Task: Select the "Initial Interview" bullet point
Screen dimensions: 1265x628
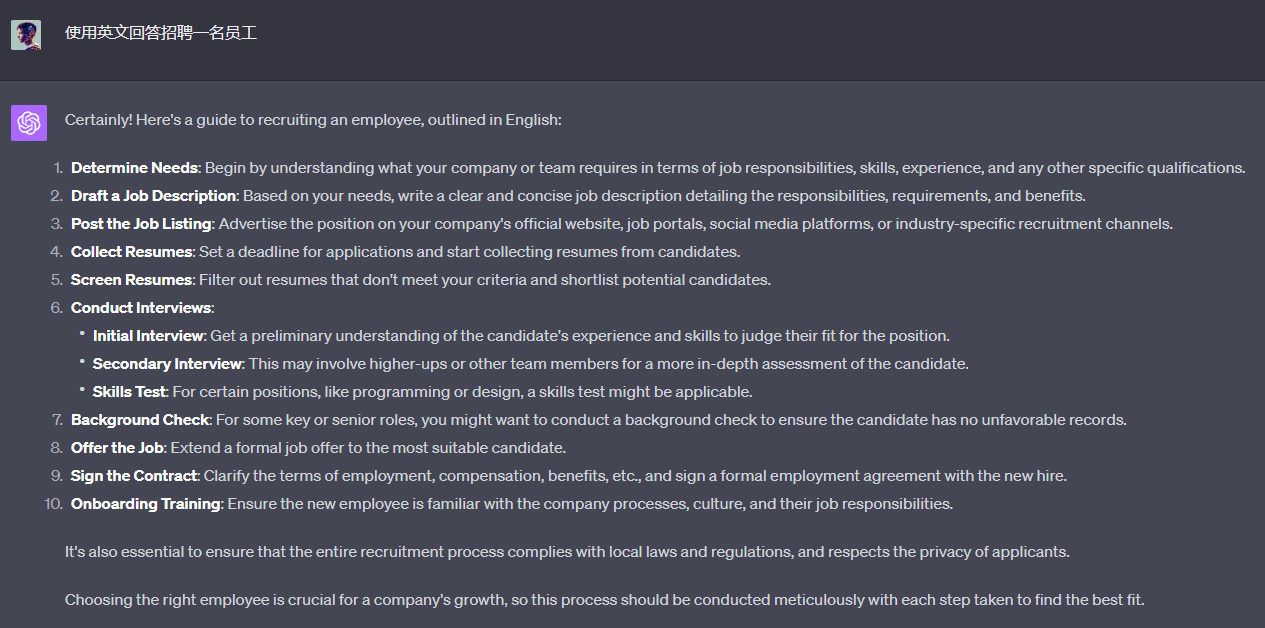Action: pos(148,336)
